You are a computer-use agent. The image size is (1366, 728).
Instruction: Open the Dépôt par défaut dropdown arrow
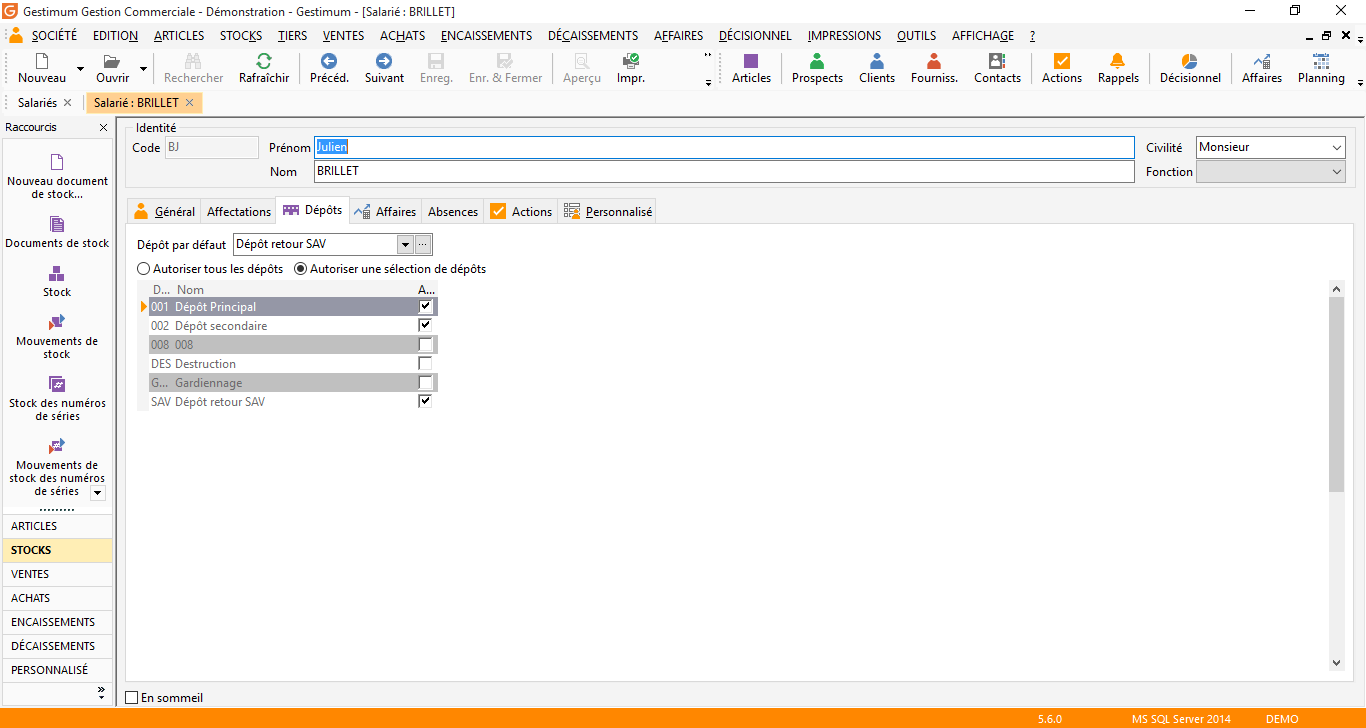(x=405, y=245)
